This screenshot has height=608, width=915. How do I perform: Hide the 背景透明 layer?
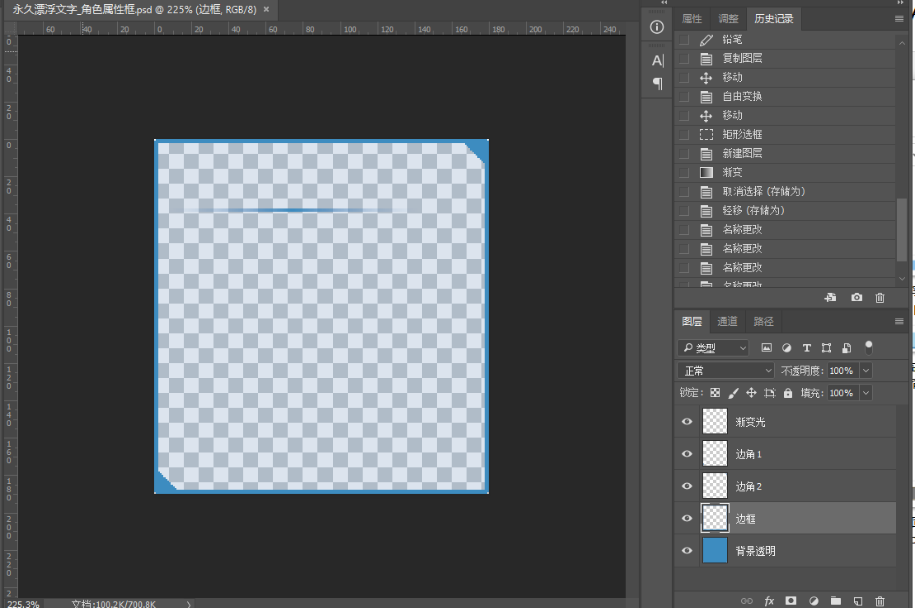pos(687,551)
